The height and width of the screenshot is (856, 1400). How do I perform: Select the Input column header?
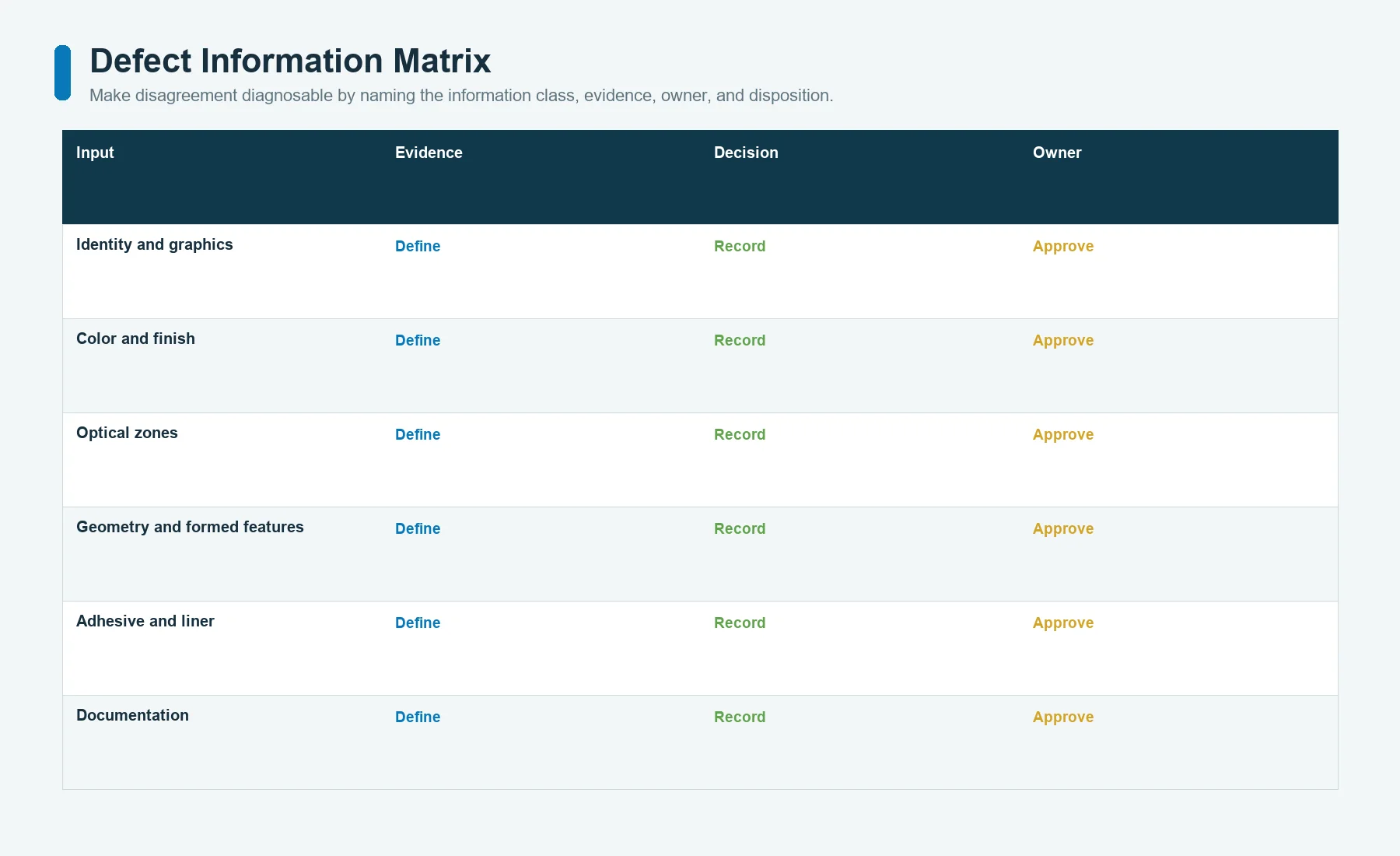click(x=95, y=153)
